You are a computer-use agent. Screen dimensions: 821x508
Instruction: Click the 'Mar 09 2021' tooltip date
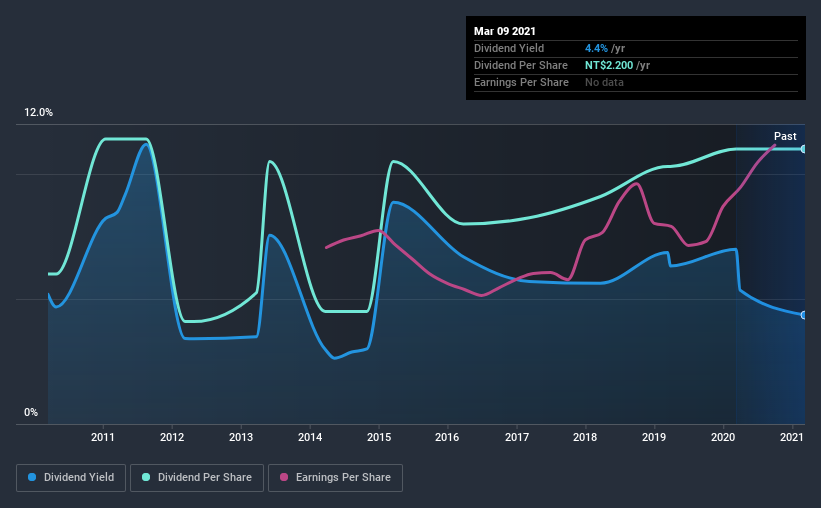coord(505,31)
